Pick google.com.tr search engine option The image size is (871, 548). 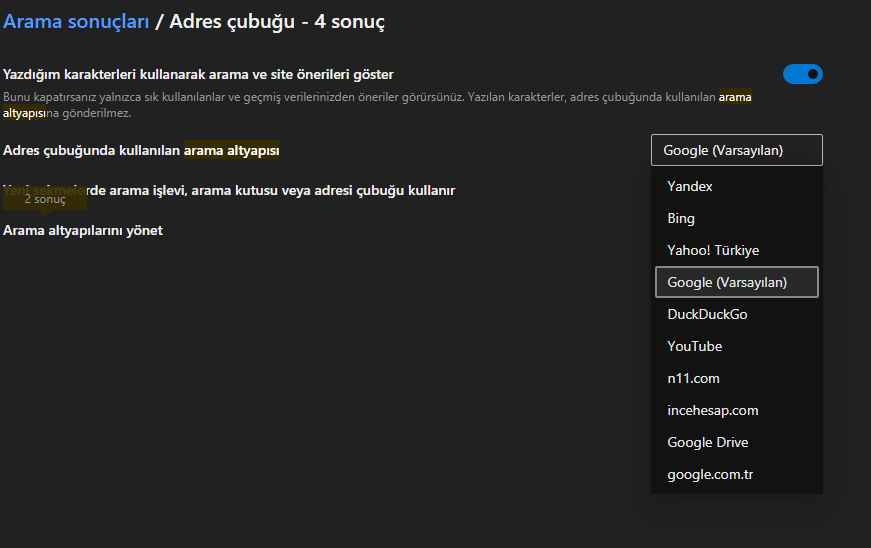pyautogui.click(x=710, y=474)
